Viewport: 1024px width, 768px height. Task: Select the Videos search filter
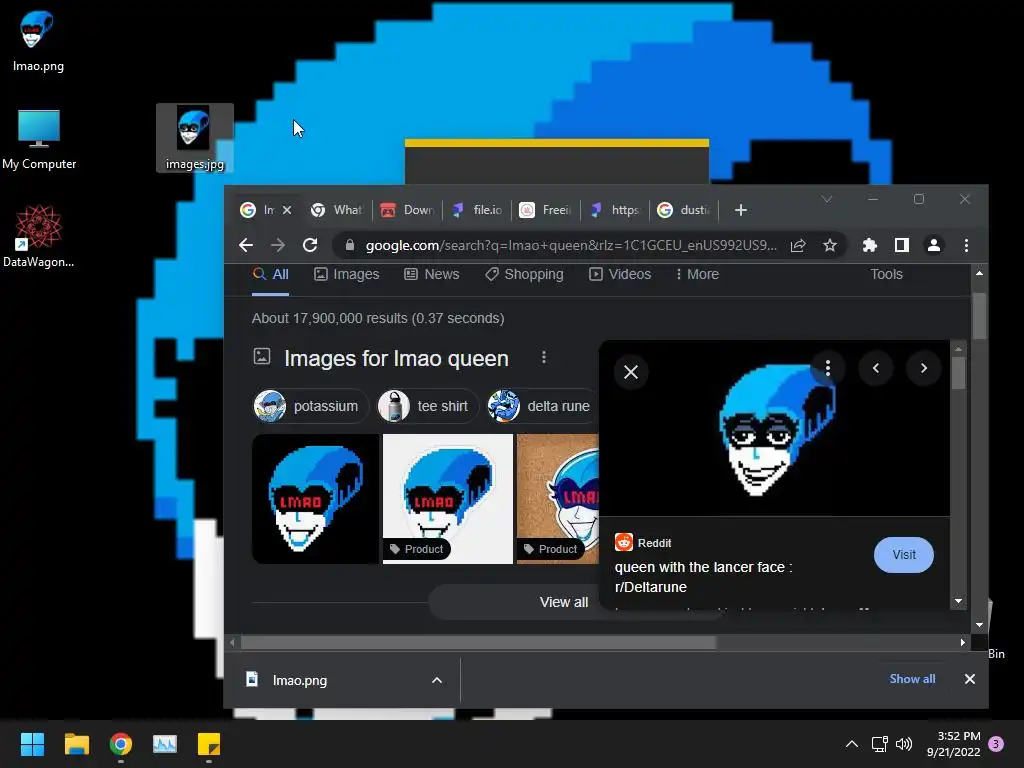(620, 274)
